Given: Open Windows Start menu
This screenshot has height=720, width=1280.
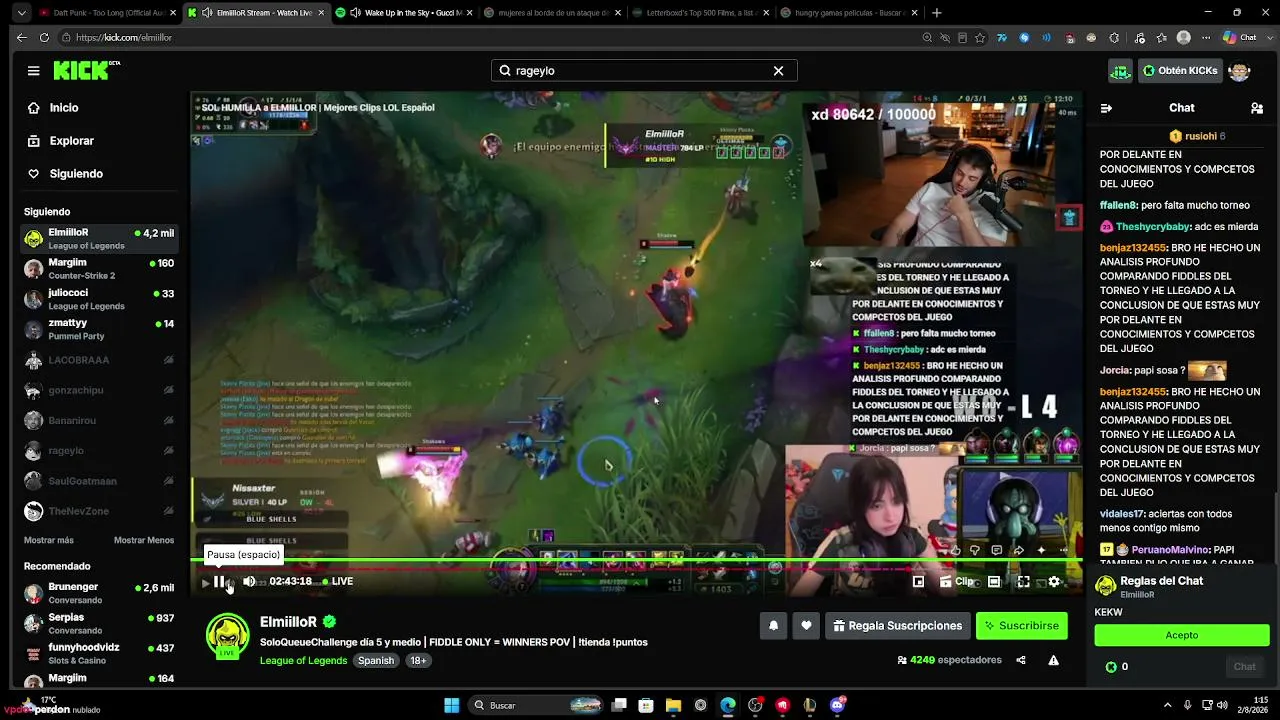Looking at the screenshot, I should pyautogui.click(x=451, y=705).
